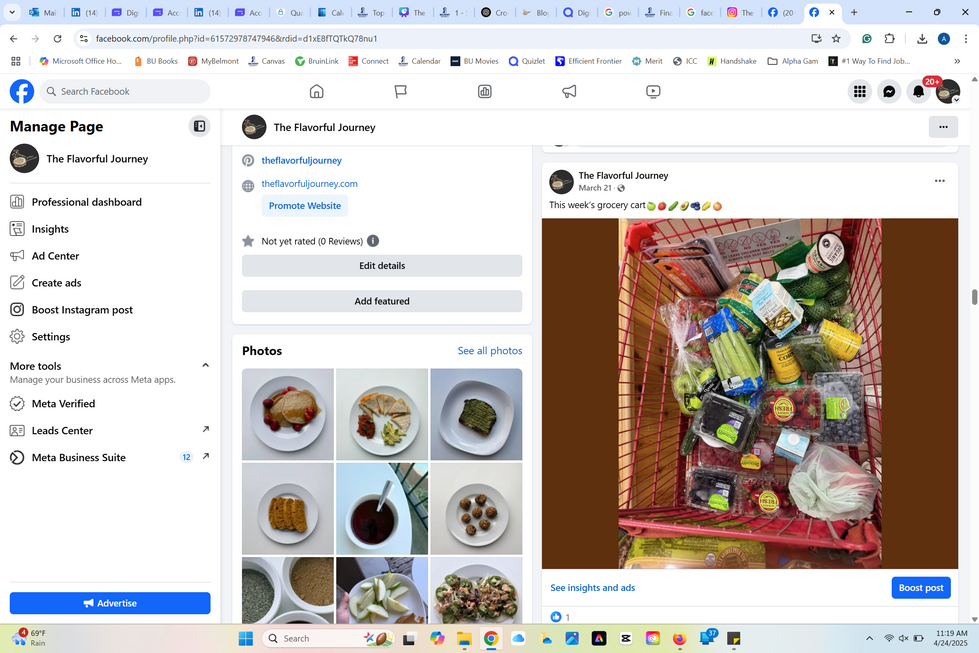This screenshot has height=653, width=979.
Task: Open the tab search dropdown arrow
Action: coord(12,12)
